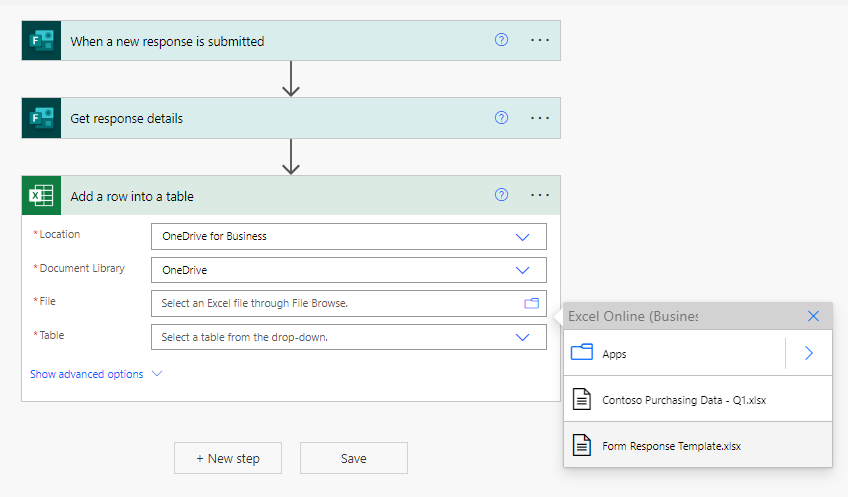848x497 pixels.
Task: Click the Microsoft Forms icon on the trigger step
Action: [x=41, y=41]
